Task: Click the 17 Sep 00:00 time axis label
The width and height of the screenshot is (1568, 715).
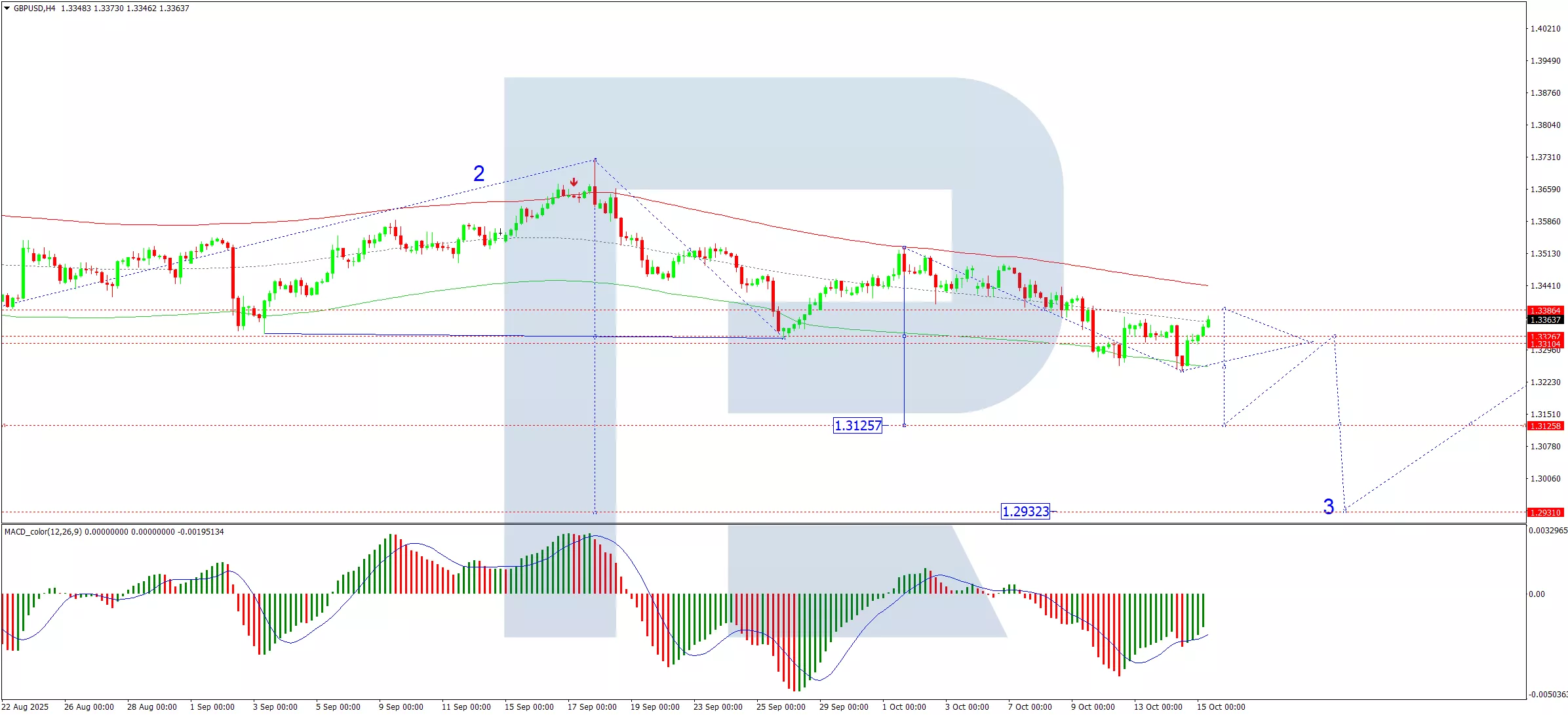Action: (592, 706)
